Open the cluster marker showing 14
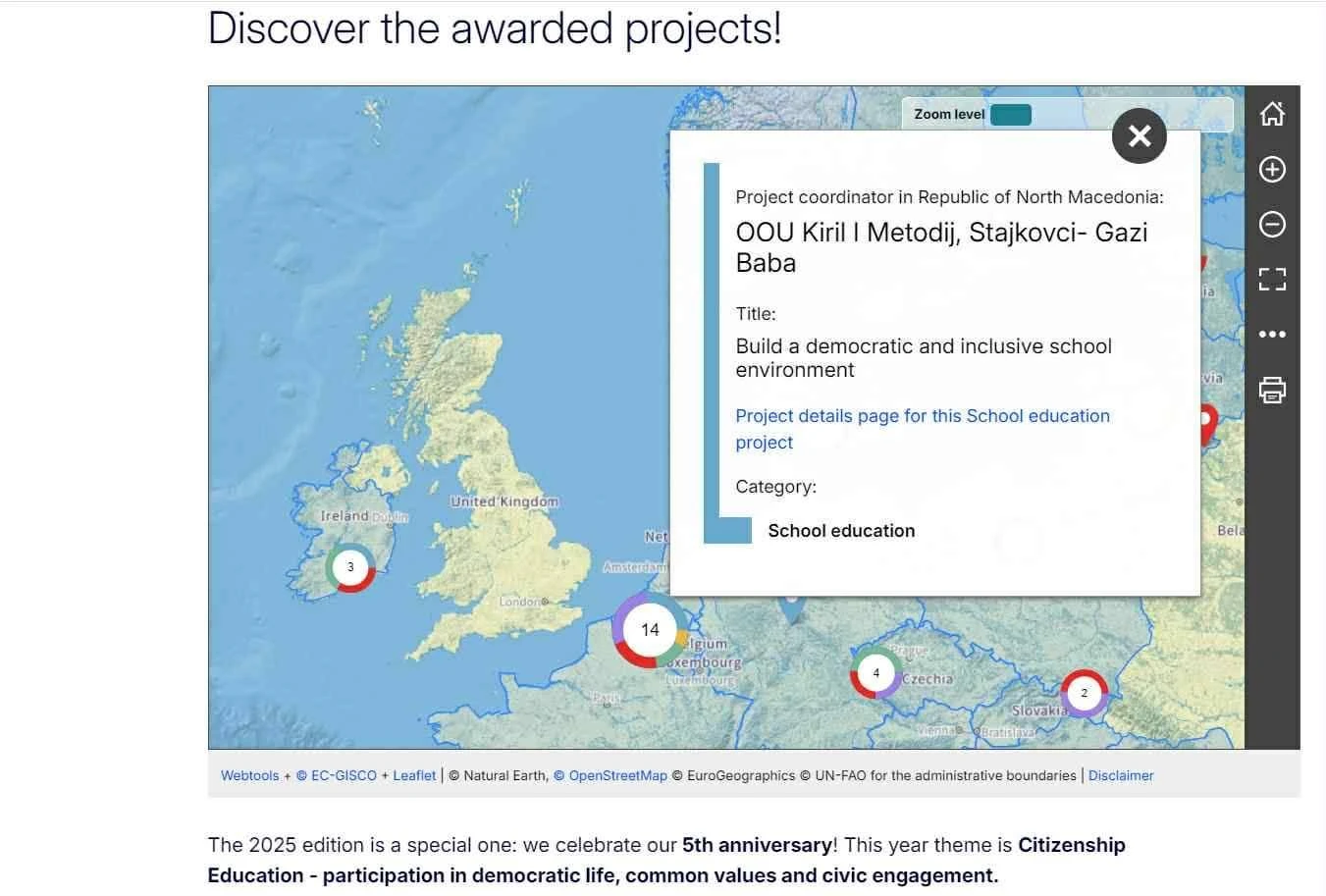Viewport: 1326px width, 896px height. click(x=650, y=630)
